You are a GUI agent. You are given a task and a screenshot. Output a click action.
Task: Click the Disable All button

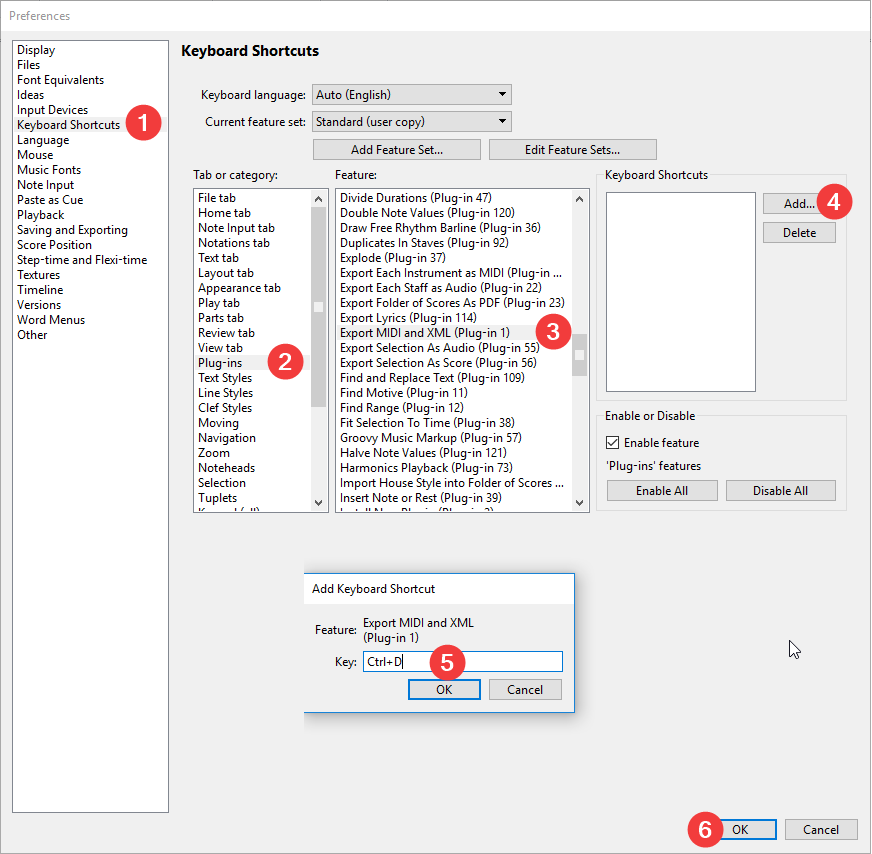[x=780, y=491]
